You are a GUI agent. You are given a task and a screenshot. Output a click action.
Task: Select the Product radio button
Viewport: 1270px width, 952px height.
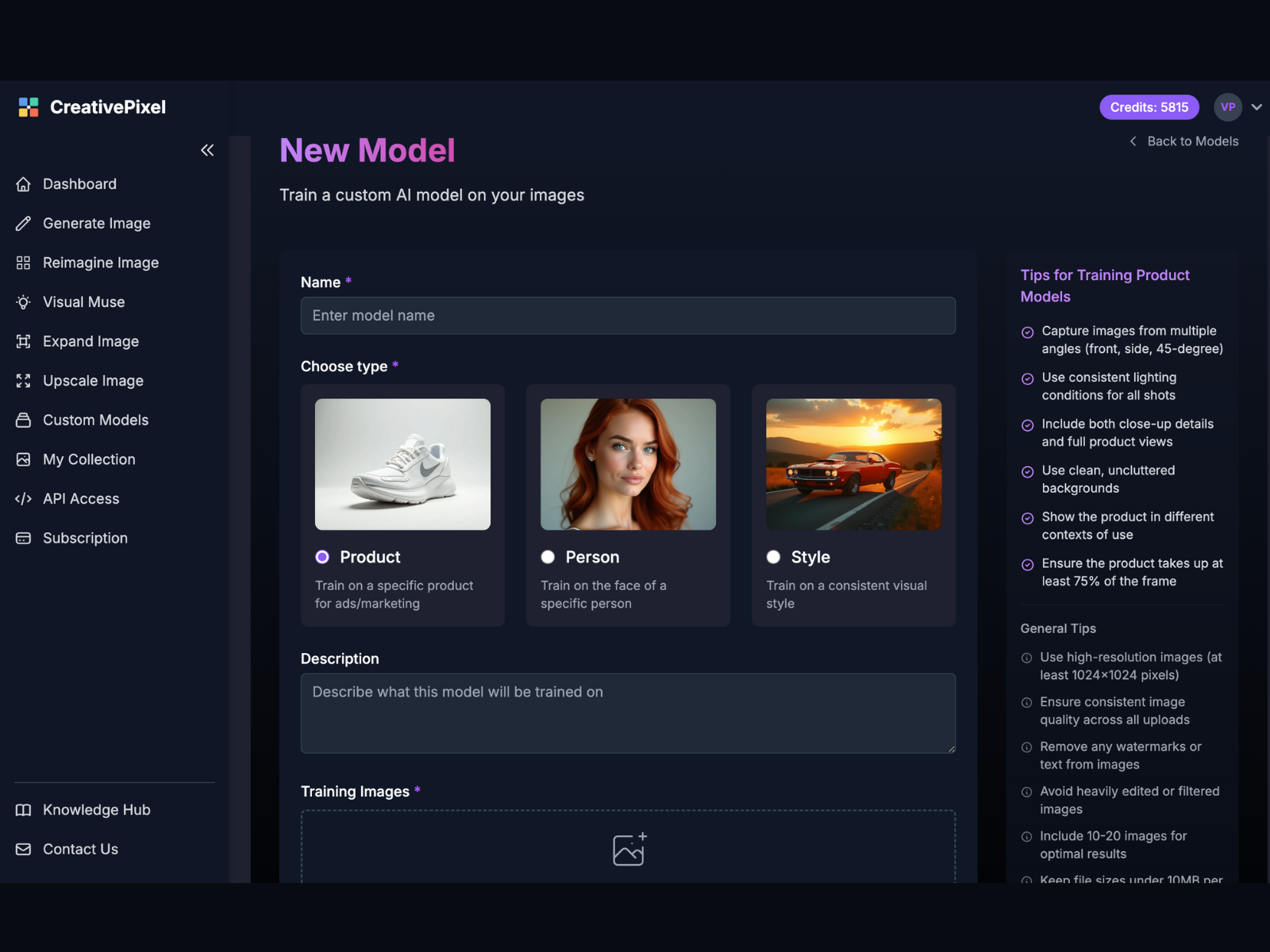click(322, 557)
